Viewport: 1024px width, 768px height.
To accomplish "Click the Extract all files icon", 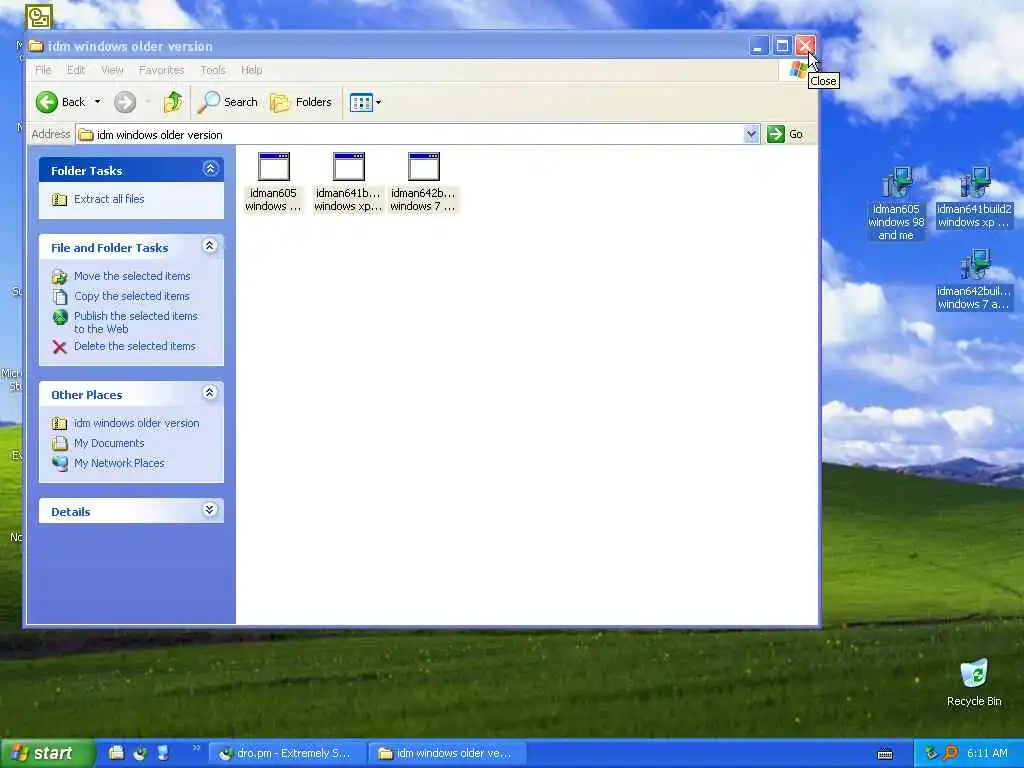I will [59, 199].
